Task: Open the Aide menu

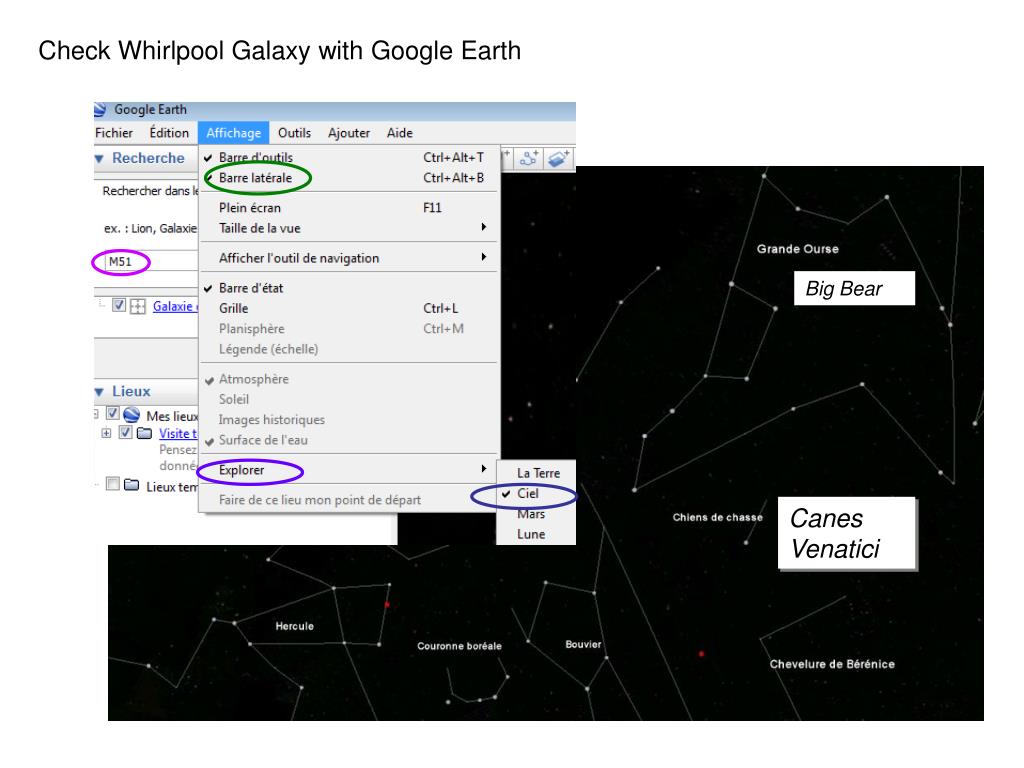Action: (400, 133)
